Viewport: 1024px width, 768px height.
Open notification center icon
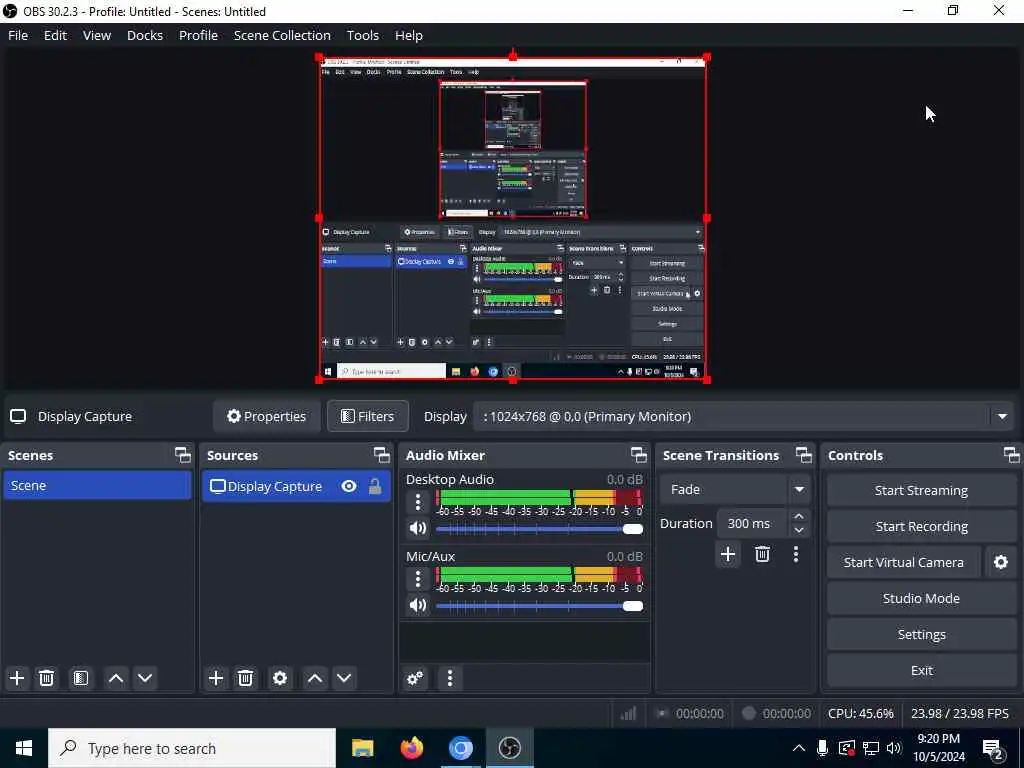click(993, 749)
